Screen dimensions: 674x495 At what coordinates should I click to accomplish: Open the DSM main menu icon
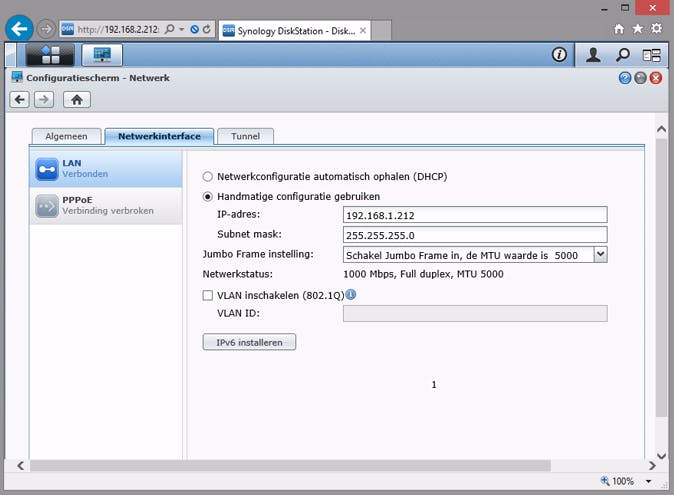pyautogui.click(x=50, y=55)
